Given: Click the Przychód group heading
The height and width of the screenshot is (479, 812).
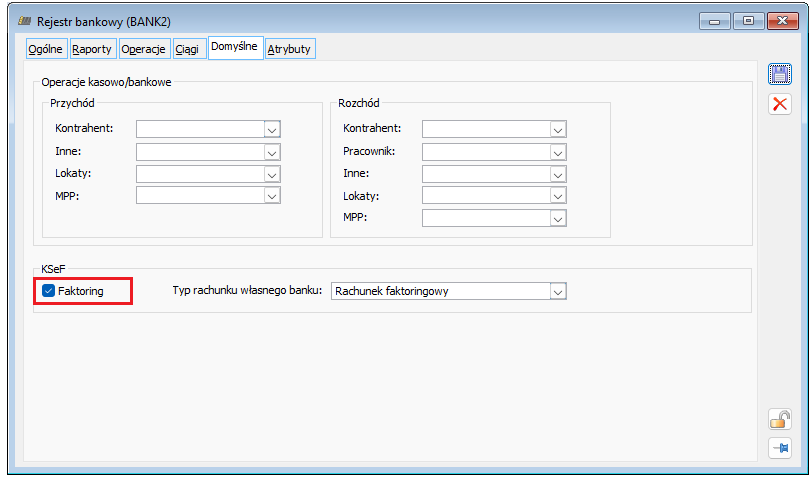Looking at the screenshot, I should [x=72, y=103].
